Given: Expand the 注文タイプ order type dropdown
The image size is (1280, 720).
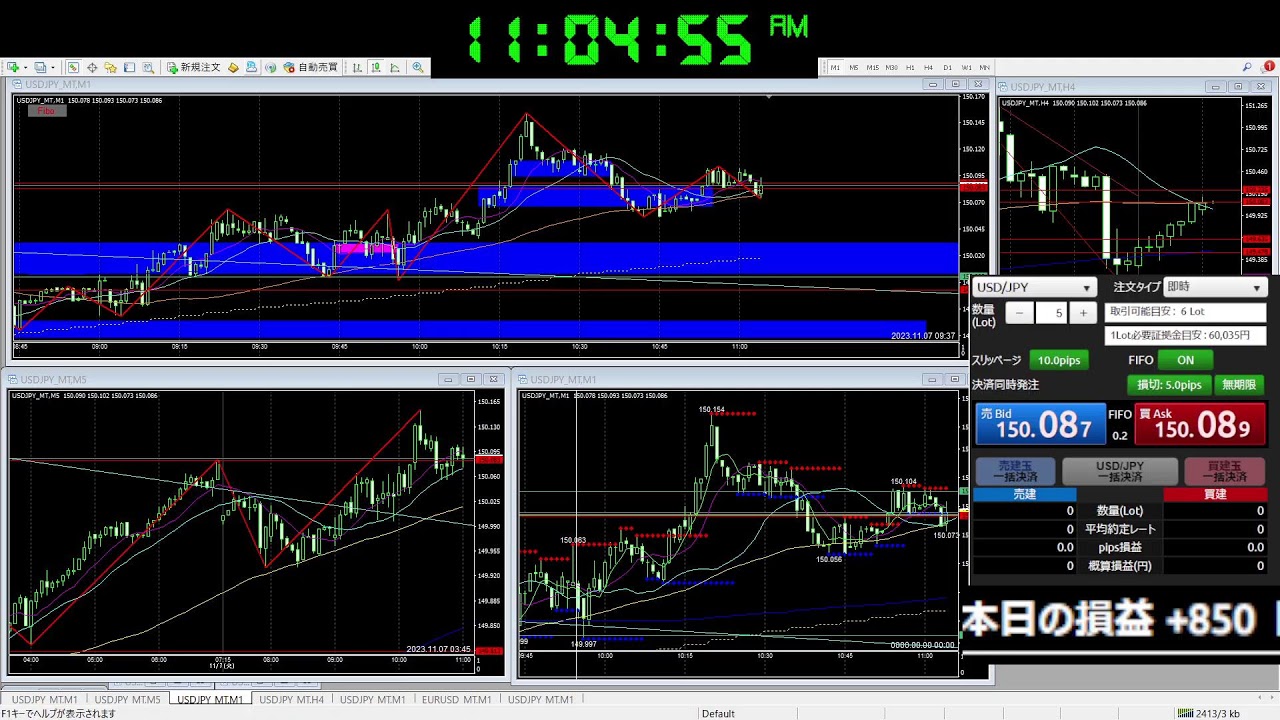Looking at the screenshot, I should point(1215,287).
